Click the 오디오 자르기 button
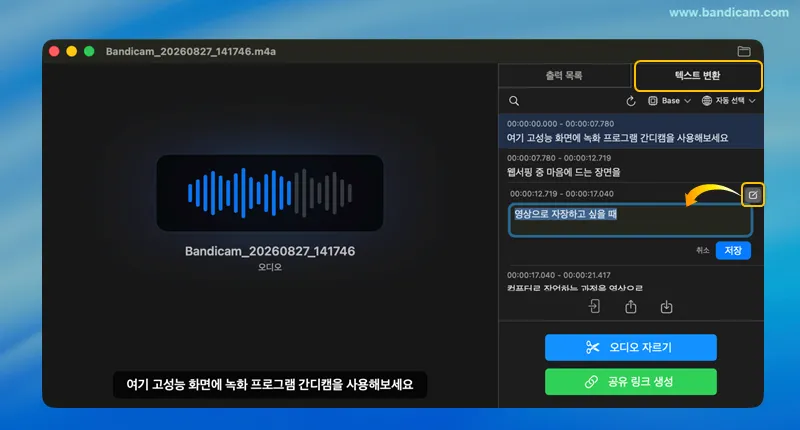The width and height of the screenshot is (800, 430). pyautogui.click(x=631, y=347)
